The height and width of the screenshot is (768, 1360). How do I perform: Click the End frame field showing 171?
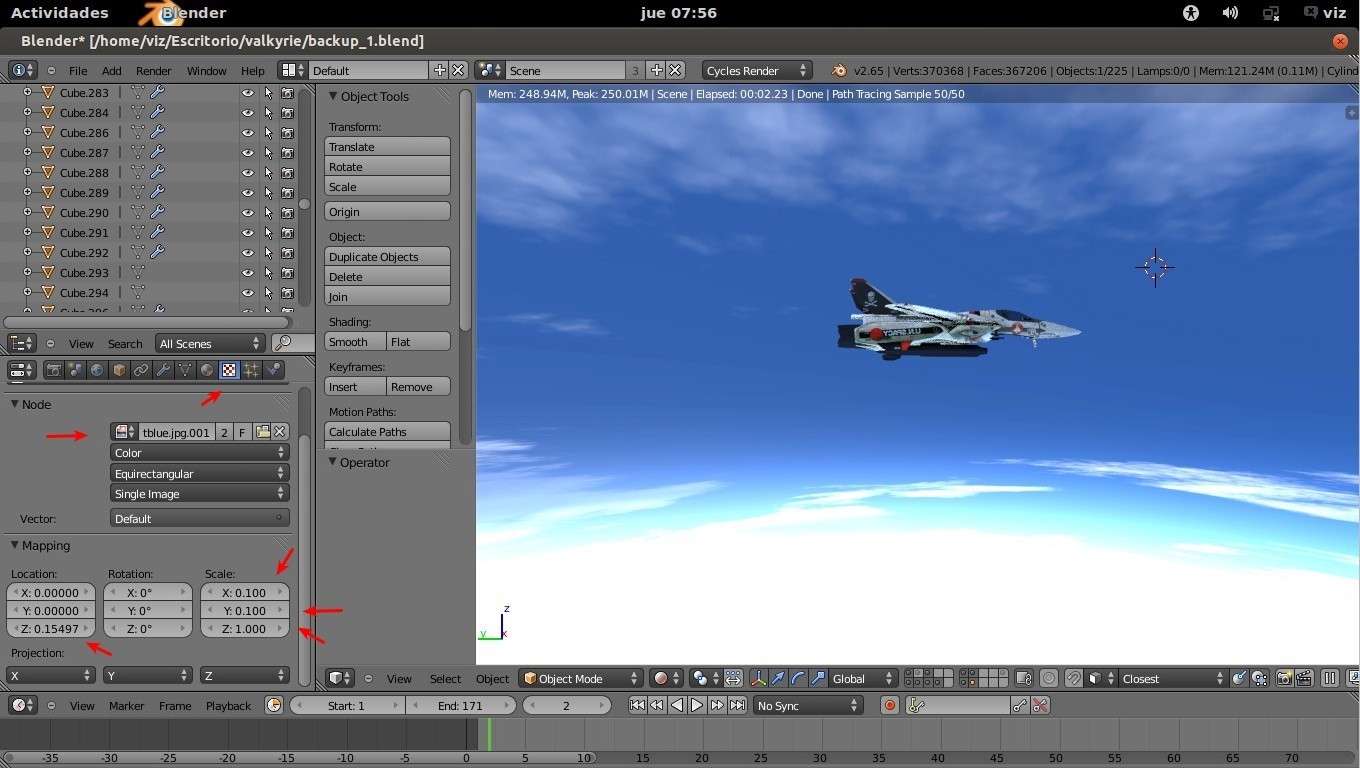(x=460, y=705)
